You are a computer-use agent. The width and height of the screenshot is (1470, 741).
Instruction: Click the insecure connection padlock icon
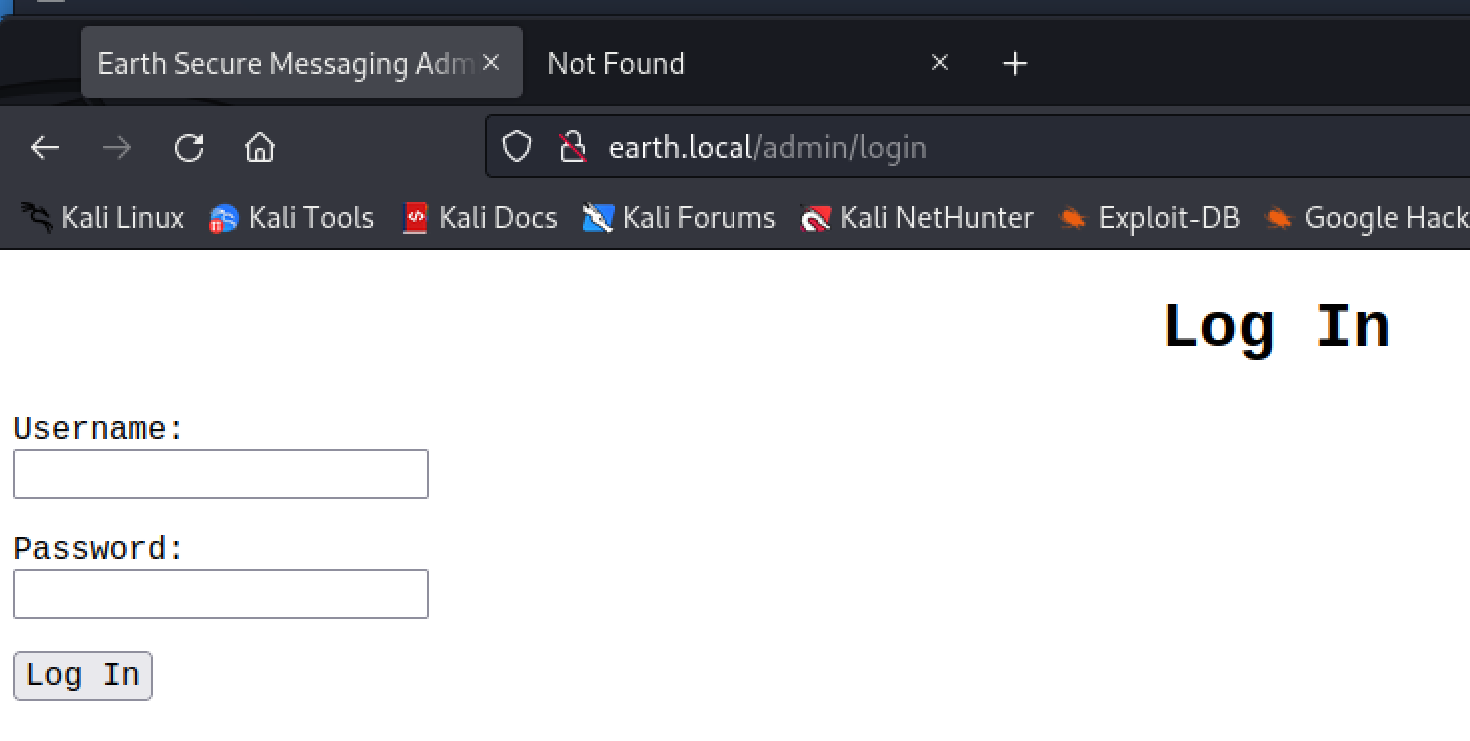[x=572, y=148]
